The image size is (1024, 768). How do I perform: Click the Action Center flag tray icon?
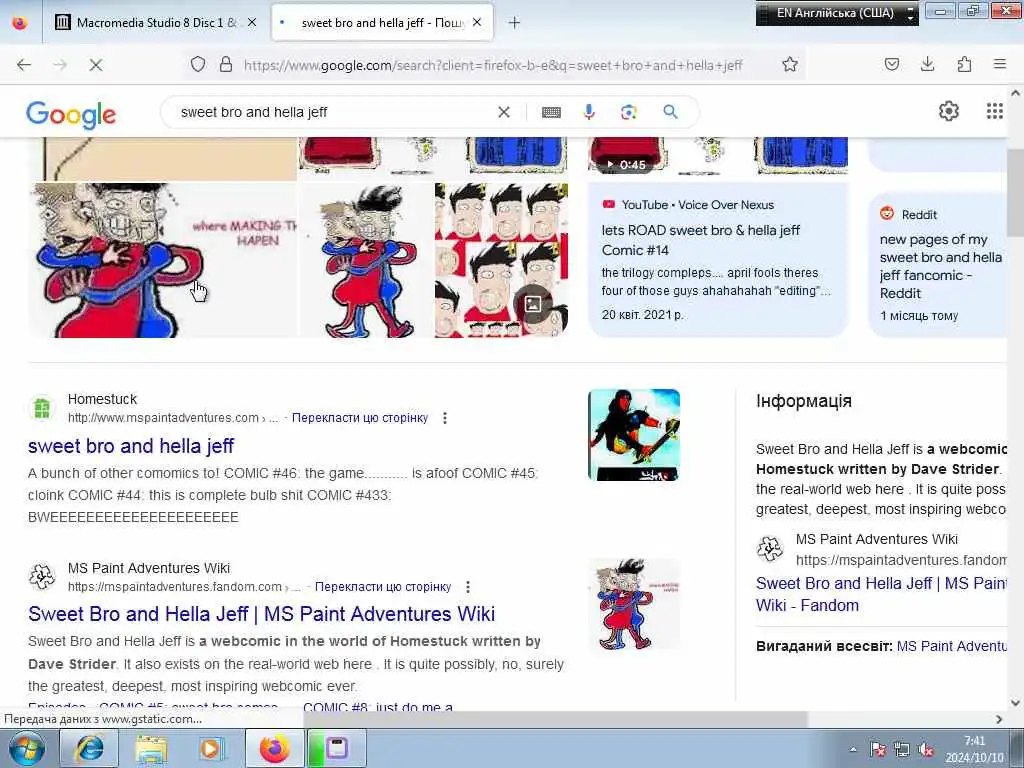tap(878, 750)
